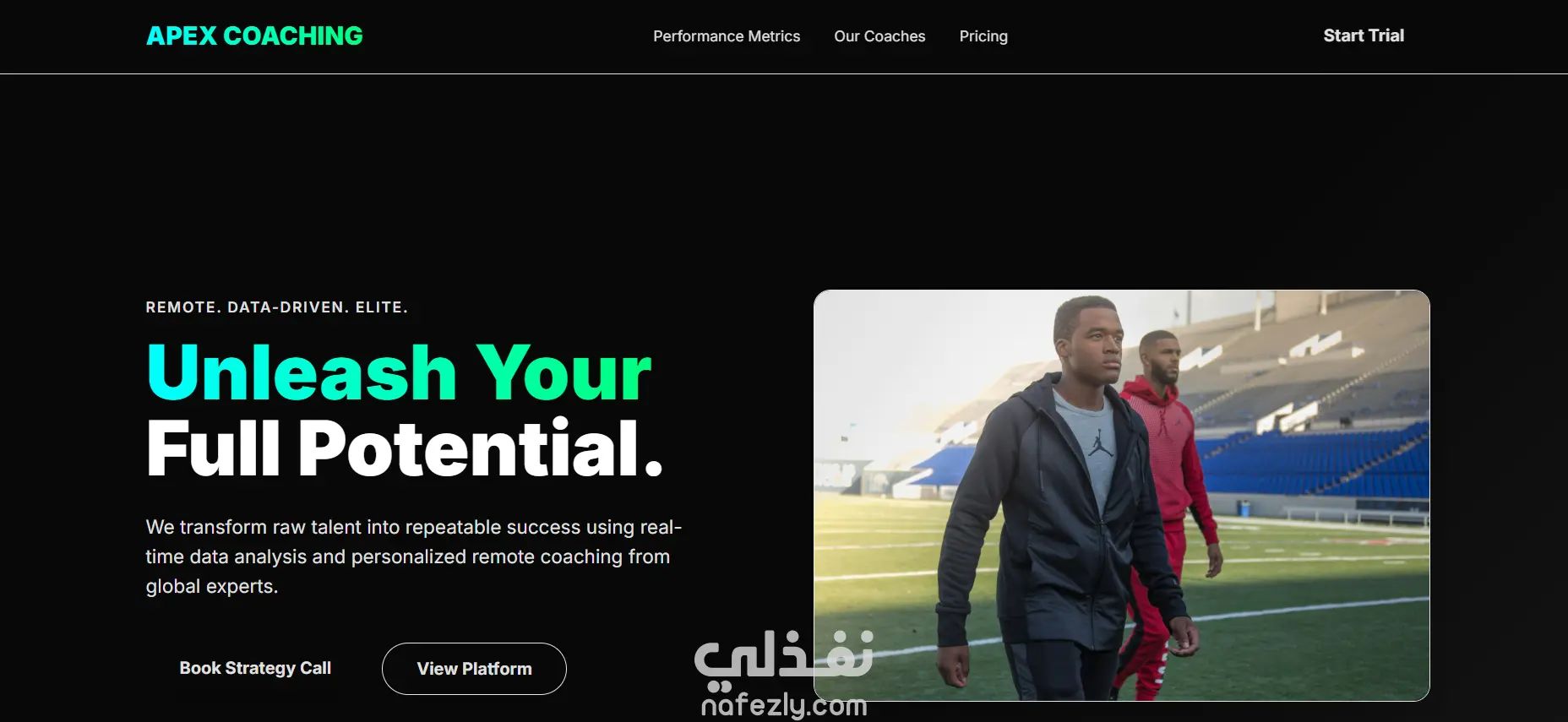Click the 'We transform raw talent' paragraph
This screenshot has width=1568, height=722.
(413, 556)
